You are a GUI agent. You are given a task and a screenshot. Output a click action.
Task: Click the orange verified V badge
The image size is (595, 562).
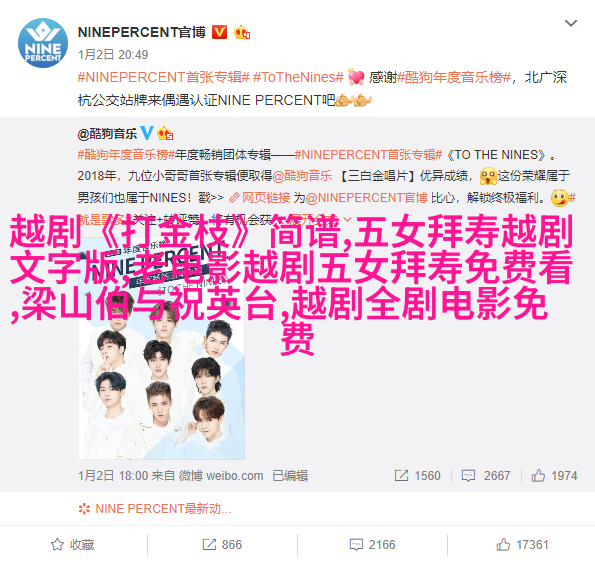[219, 32]
